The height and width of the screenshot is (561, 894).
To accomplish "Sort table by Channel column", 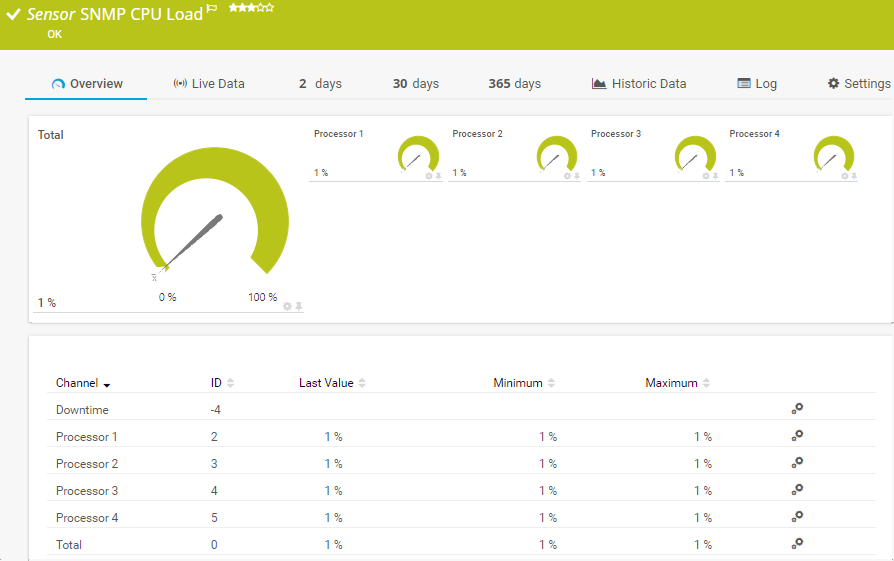I will coord(82,383).
